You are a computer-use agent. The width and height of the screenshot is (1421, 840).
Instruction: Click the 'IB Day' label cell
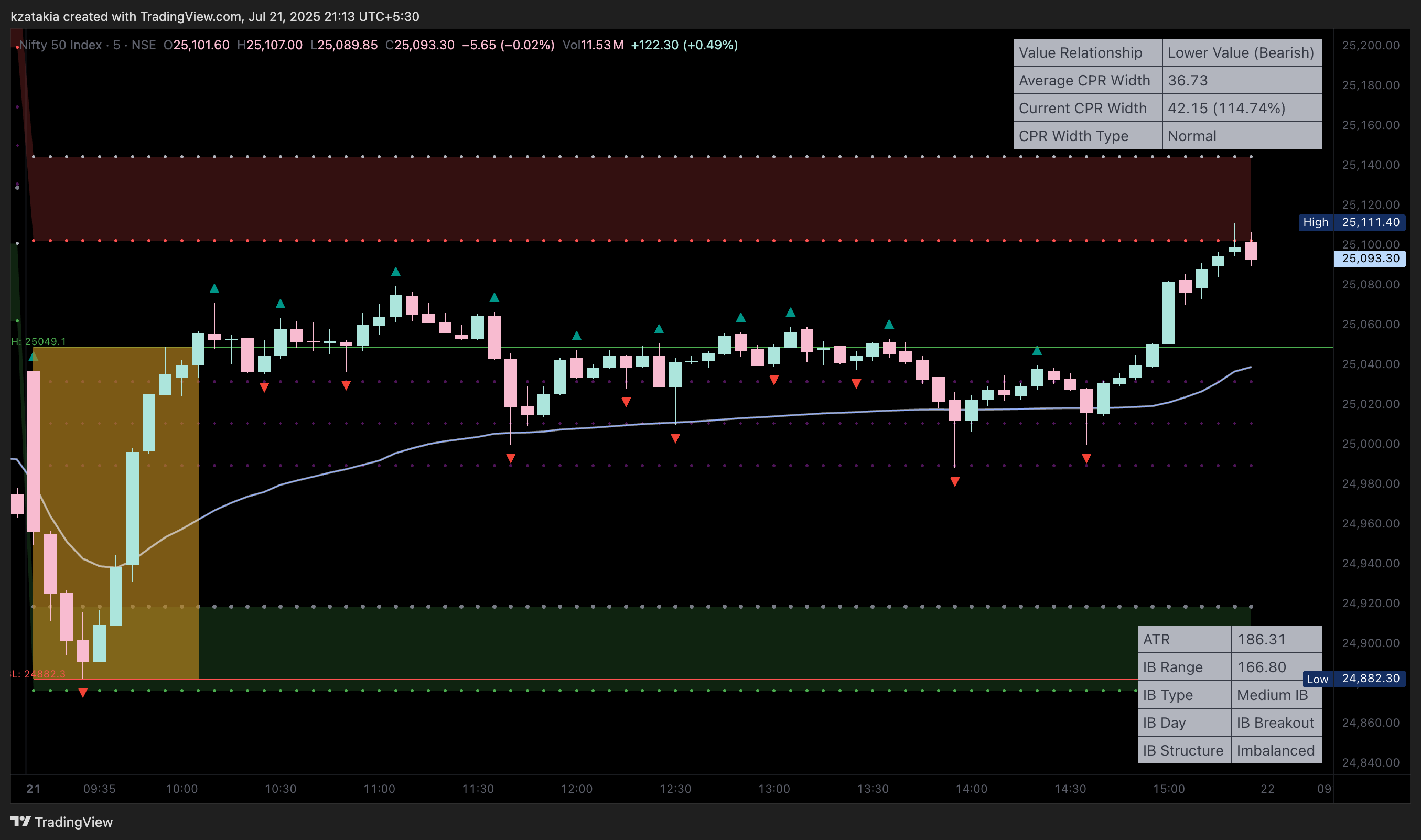coord(1185,723)
